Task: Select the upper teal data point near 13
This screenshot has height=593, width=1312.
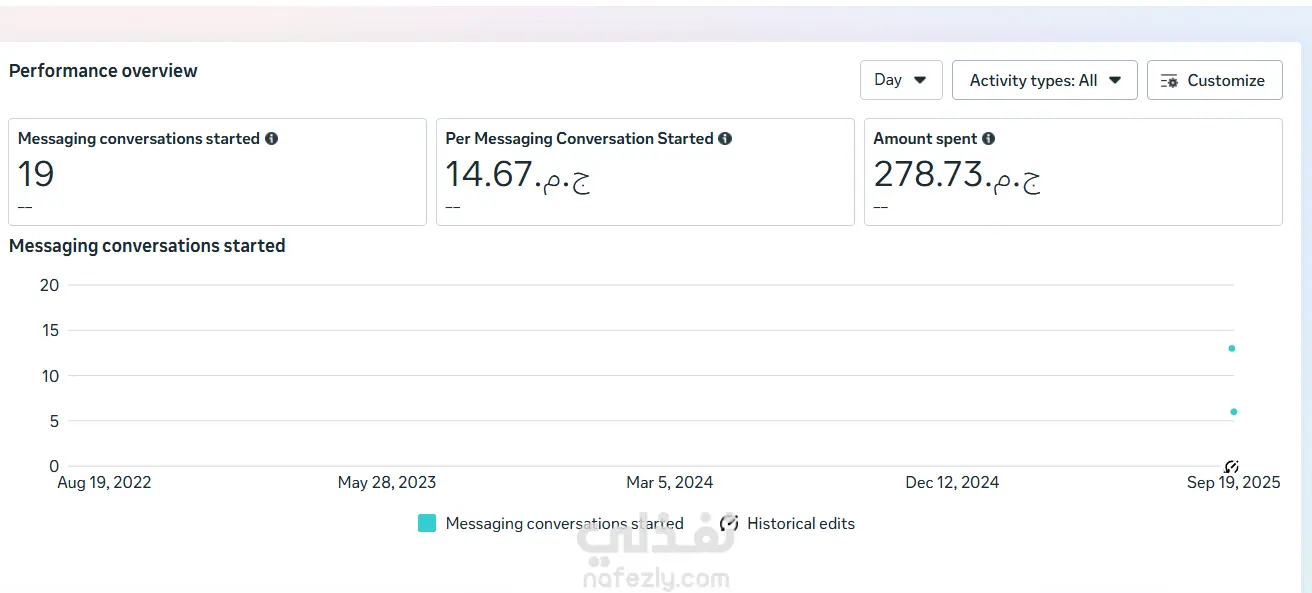Action: [x=1232, y=348]
